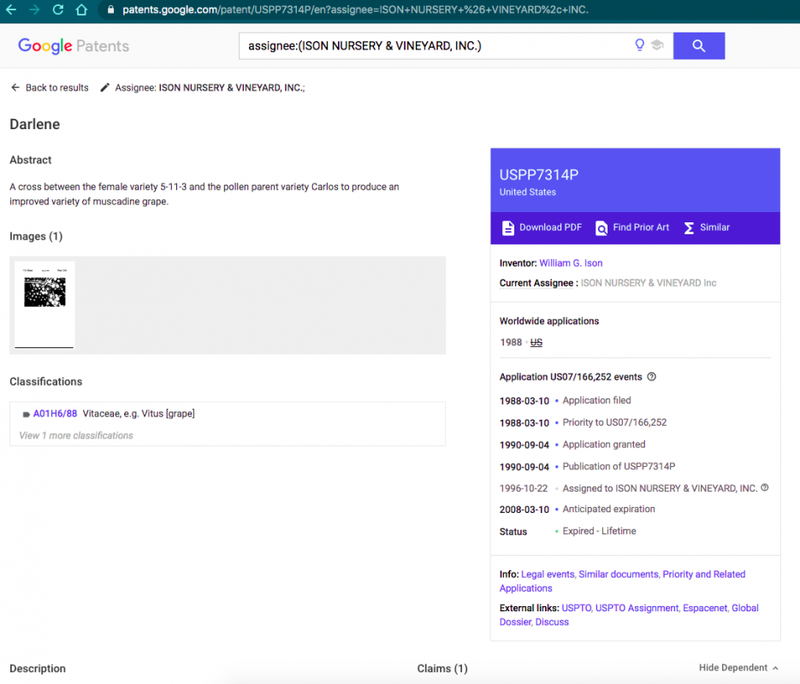
Task: Click info icon beside Assigned to ISON NURSERY
Action: 764,488
